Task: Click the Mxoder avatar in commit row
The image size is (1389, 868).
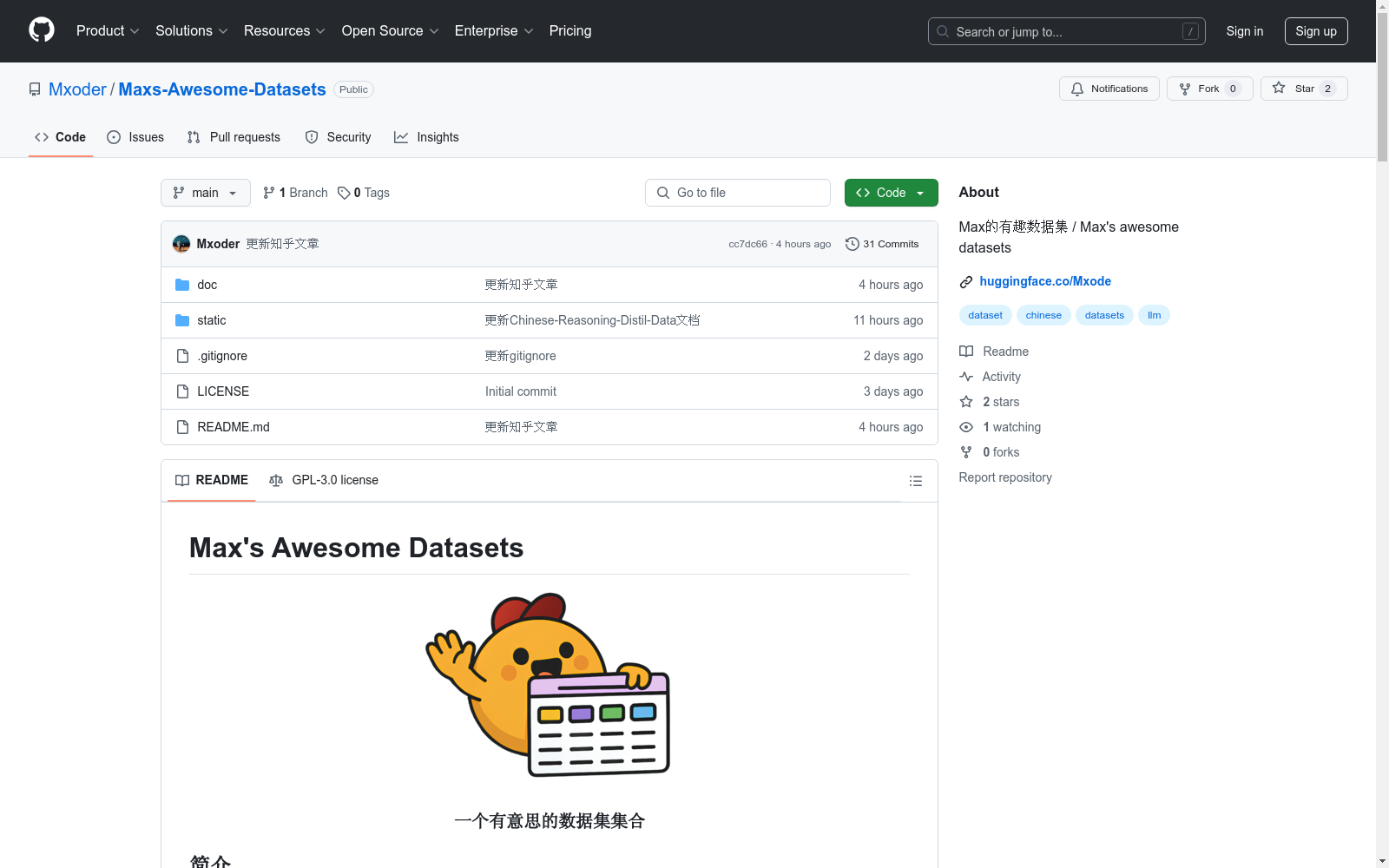Action: (x=181, y=244)
